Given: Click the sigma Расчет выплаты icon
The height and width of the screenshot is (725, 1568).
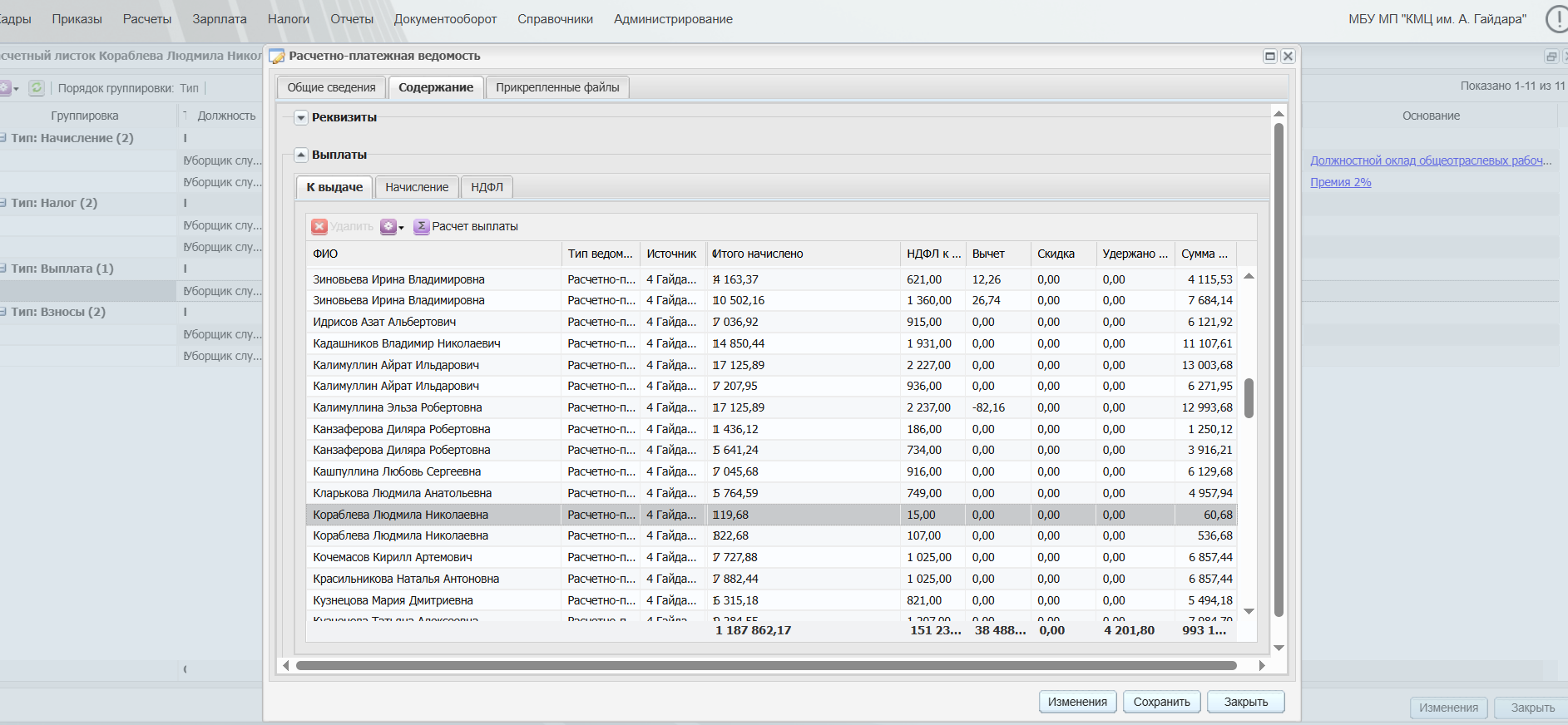Looking at the screenshot, I should 422,226.
